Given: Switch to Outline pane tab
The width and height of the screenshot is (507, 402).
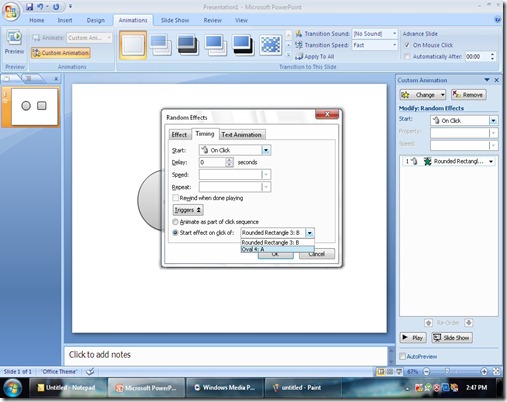Looking at the screenshot, I should coord(29,78).
